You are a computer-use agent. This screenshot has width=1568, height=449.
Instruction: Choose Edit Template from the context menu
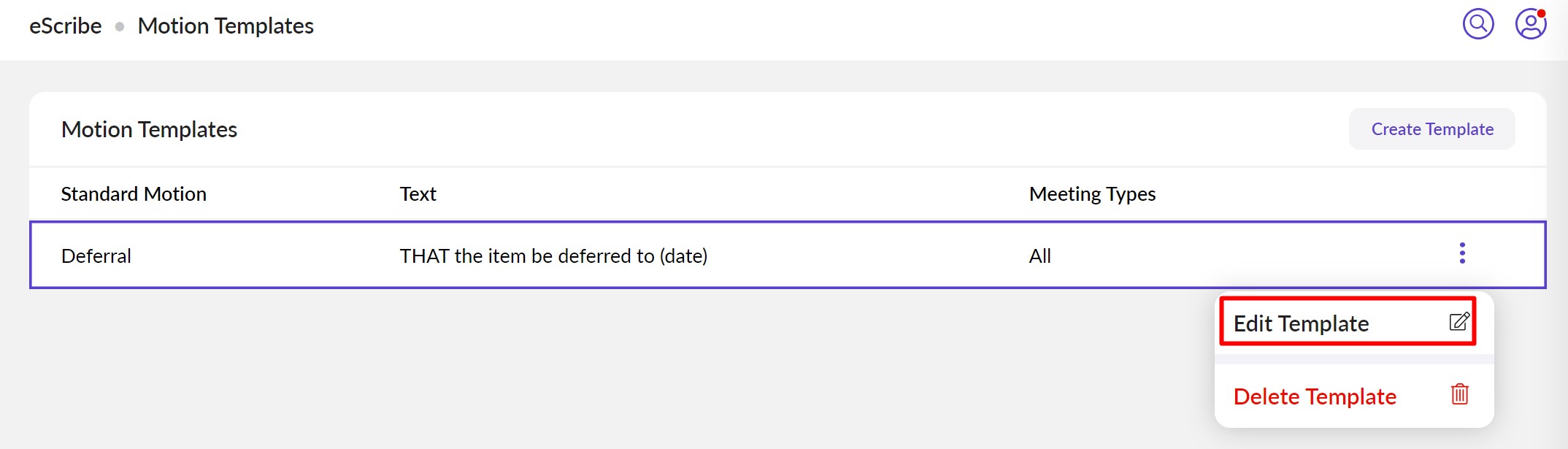tap(1301, 323)
